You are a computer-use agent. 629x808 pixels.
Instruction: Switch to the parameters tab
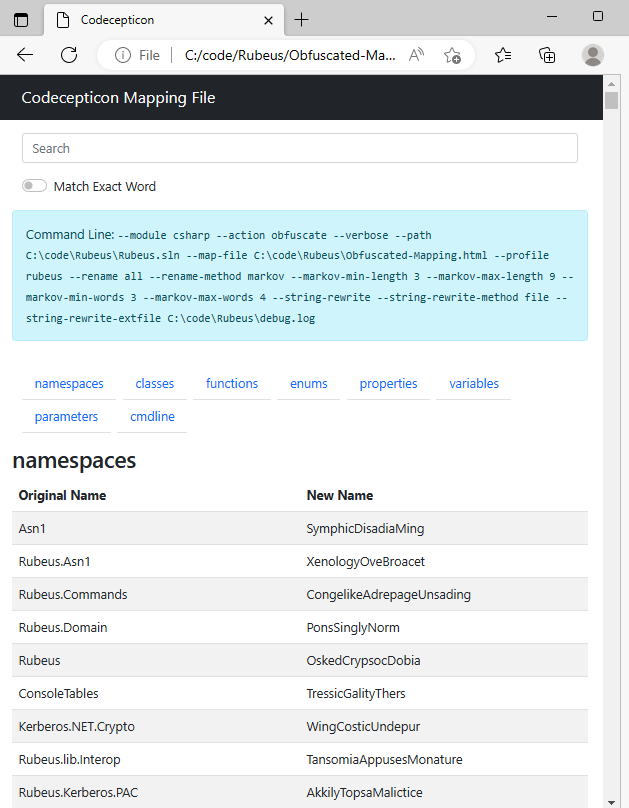click(x=66, y=417)
